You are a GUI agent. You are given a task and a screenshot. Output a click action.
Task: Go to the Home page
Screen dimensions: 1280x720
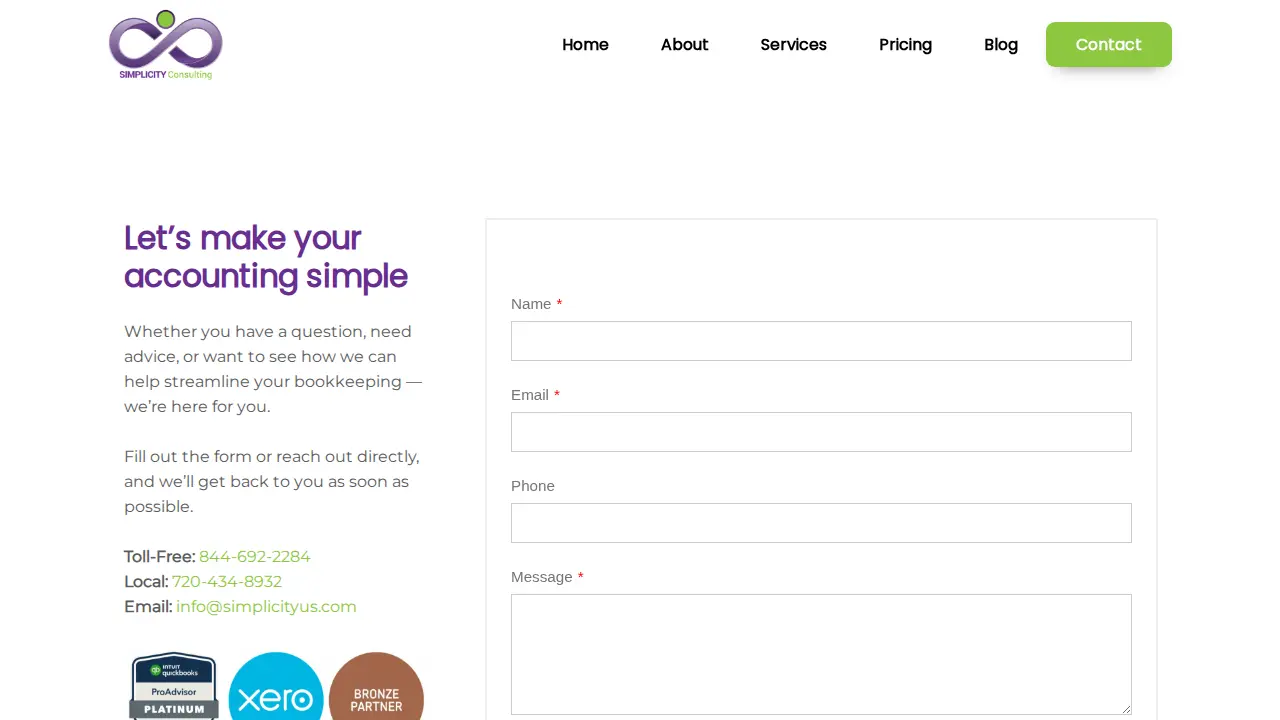(x=585, y=44)
